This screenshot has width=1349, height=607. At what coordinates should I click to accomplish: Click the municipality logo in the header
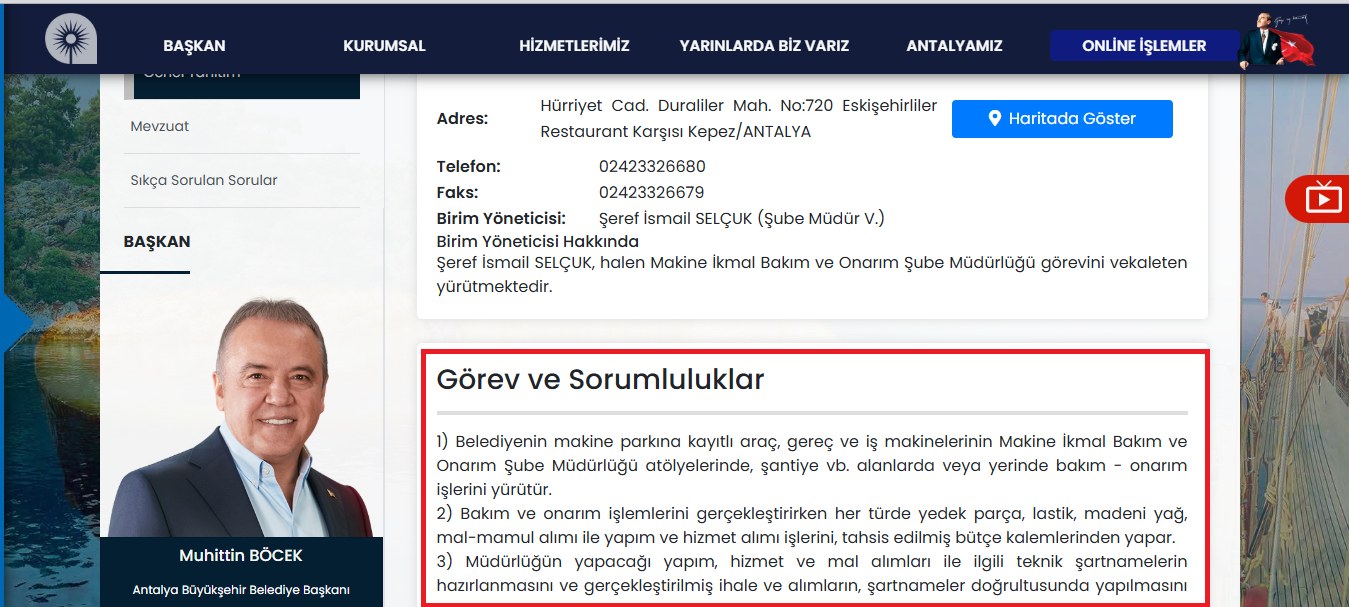pos(70,40)
